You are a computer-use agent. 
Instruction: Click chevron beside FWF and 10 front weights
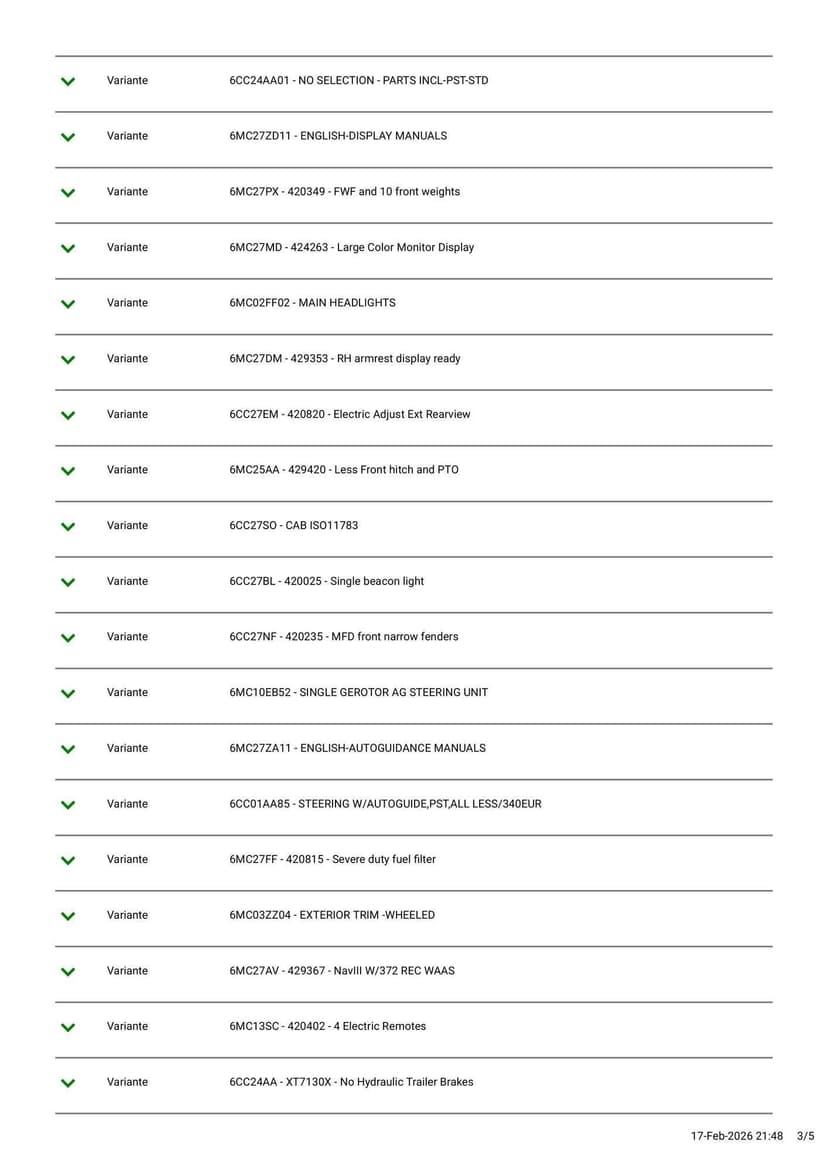(x=67, y=192)
